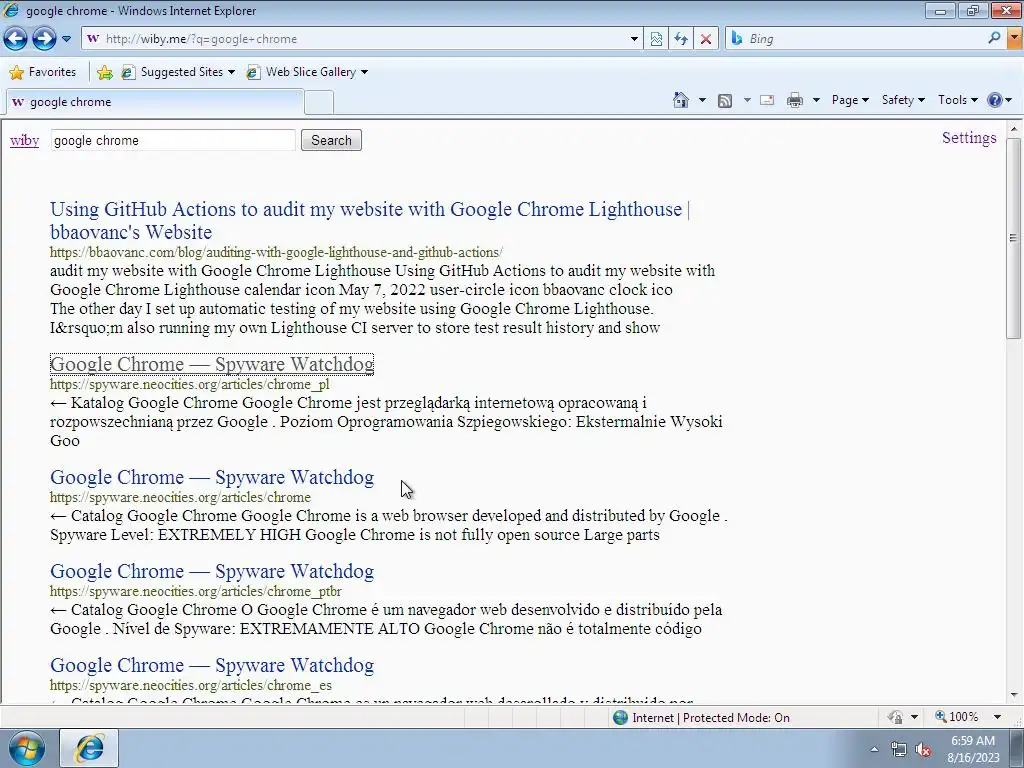Image resolution: width=1024 pixels, height=768 pixels.
Task: Click the Home icon in the command bar
Action: [680, 100]
